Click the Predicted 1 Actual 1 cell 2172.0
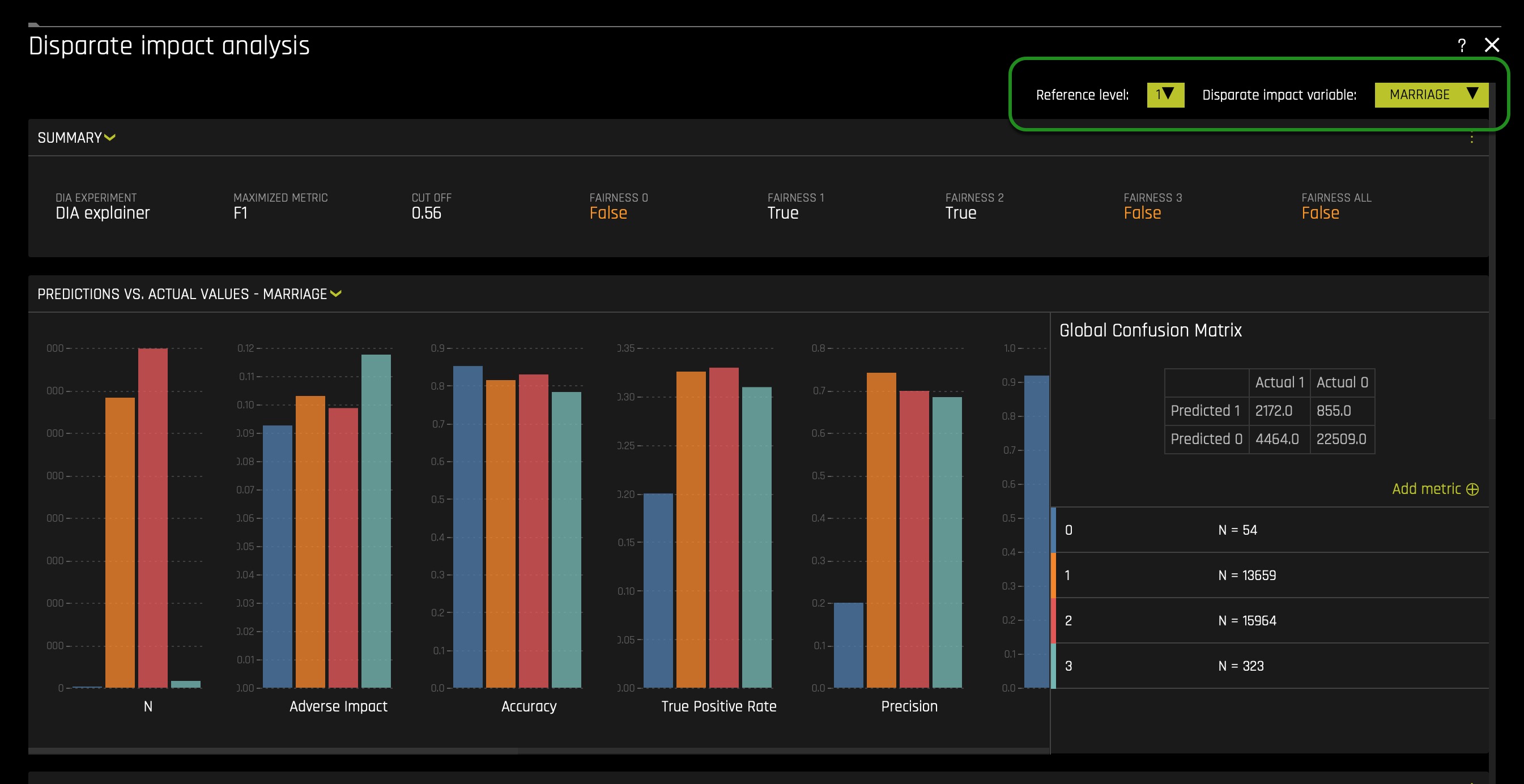 [1279, 411]
